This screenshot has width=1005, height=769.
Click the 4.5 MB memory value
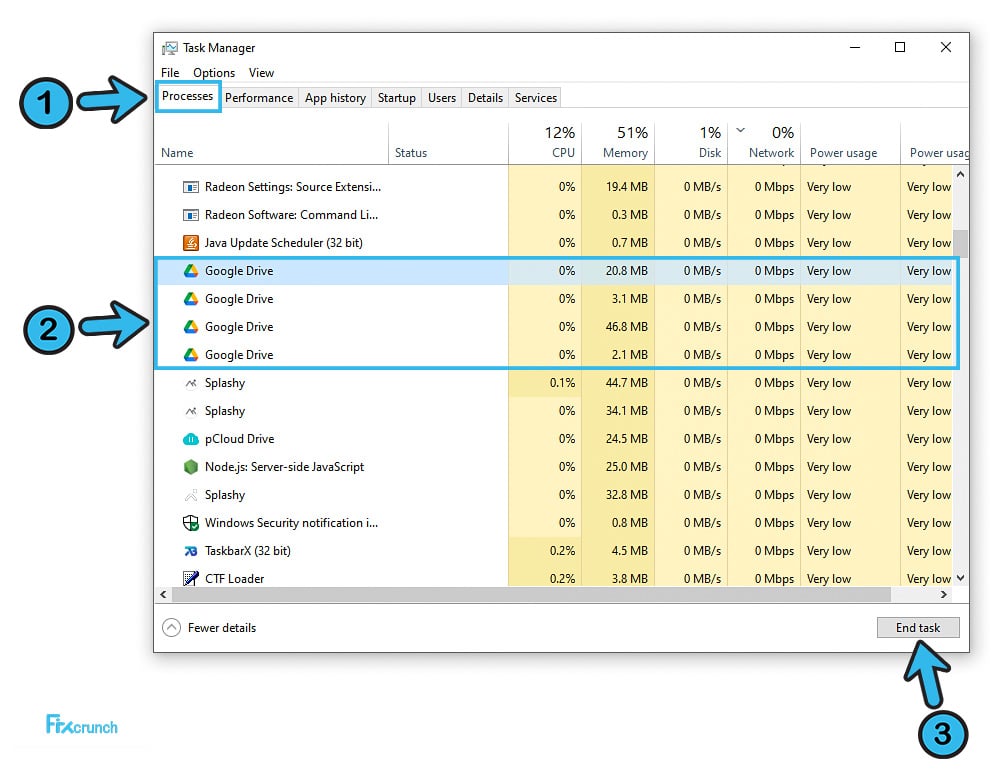(x=629, y=551)
